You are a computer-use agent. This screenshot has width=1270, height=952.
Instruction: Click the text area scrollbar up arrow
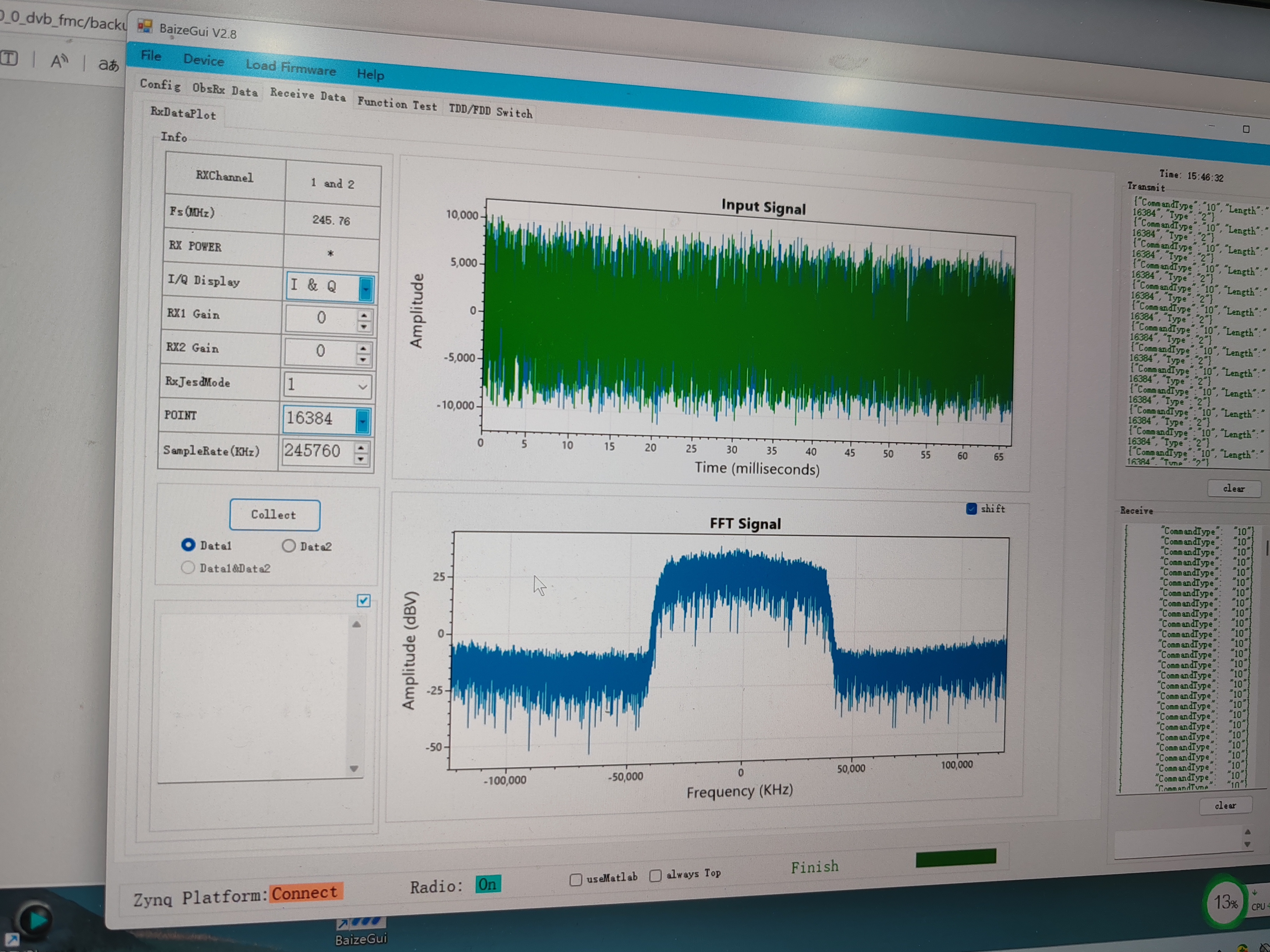357,624
